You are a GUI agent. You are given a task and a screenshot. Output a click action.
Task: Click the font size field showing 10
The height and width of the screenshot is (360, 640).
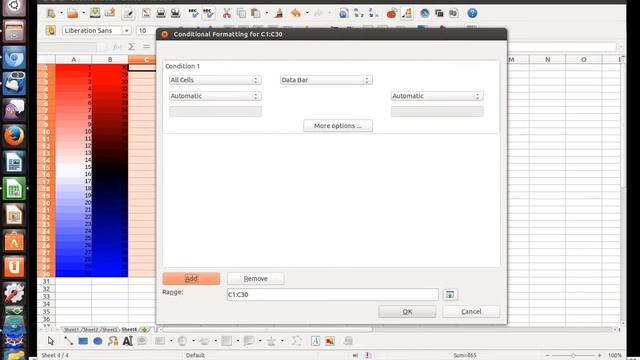pyautogui.click(x=146, y=31)
